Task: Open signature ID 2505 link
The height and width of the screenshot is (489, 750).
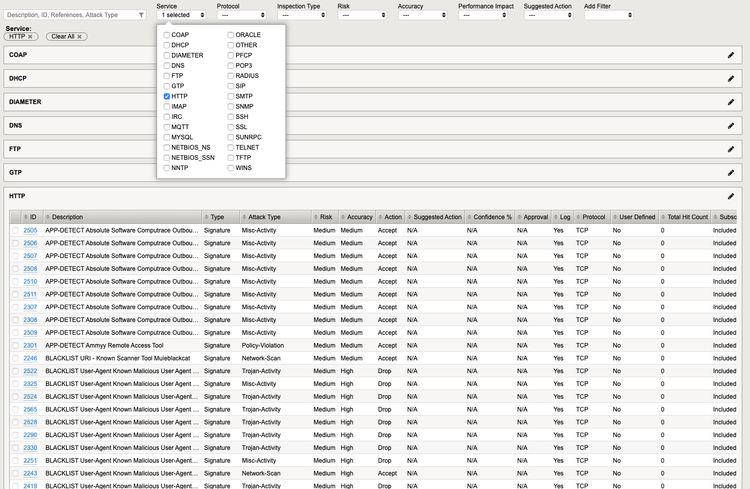Action: tap(30, 231)
